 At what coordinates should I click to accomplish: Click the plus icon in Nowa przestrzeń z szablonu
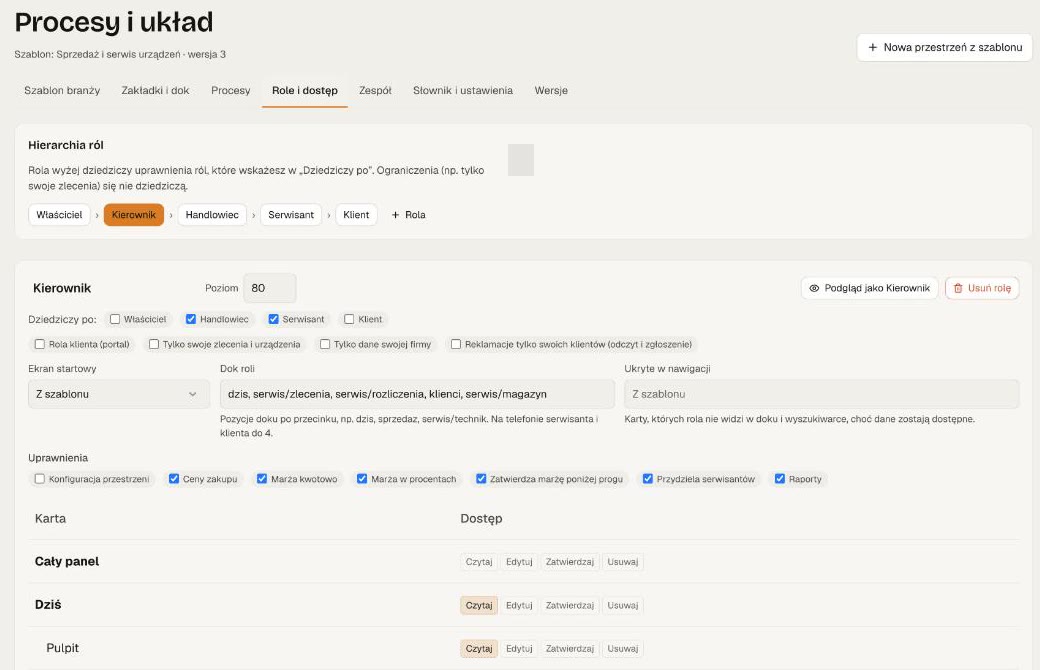(873, 47)
